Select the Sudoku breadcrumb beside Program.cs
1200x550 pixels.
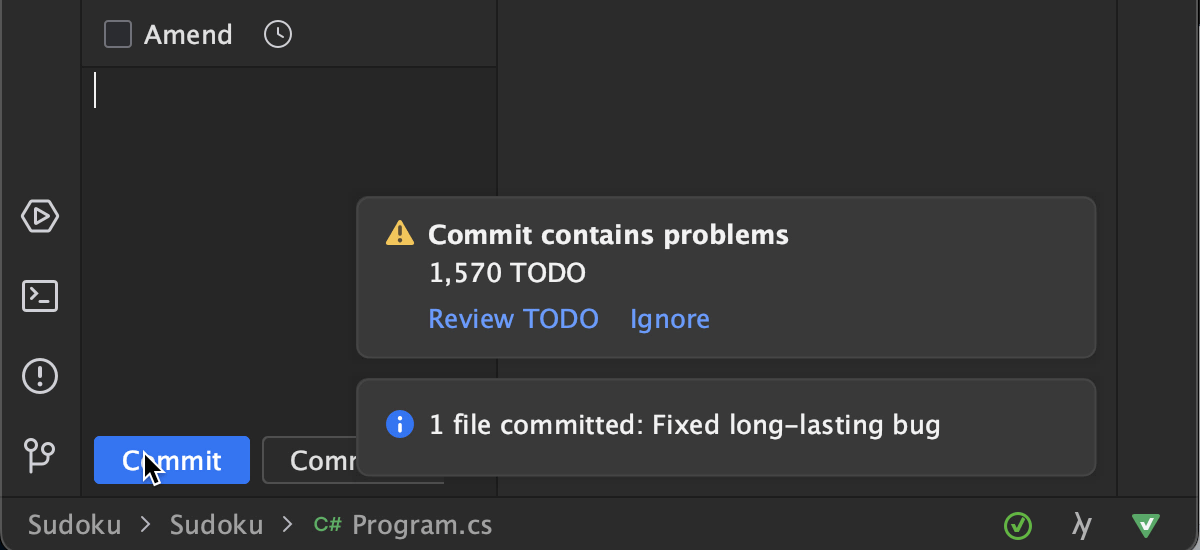(x=216, y=525)
